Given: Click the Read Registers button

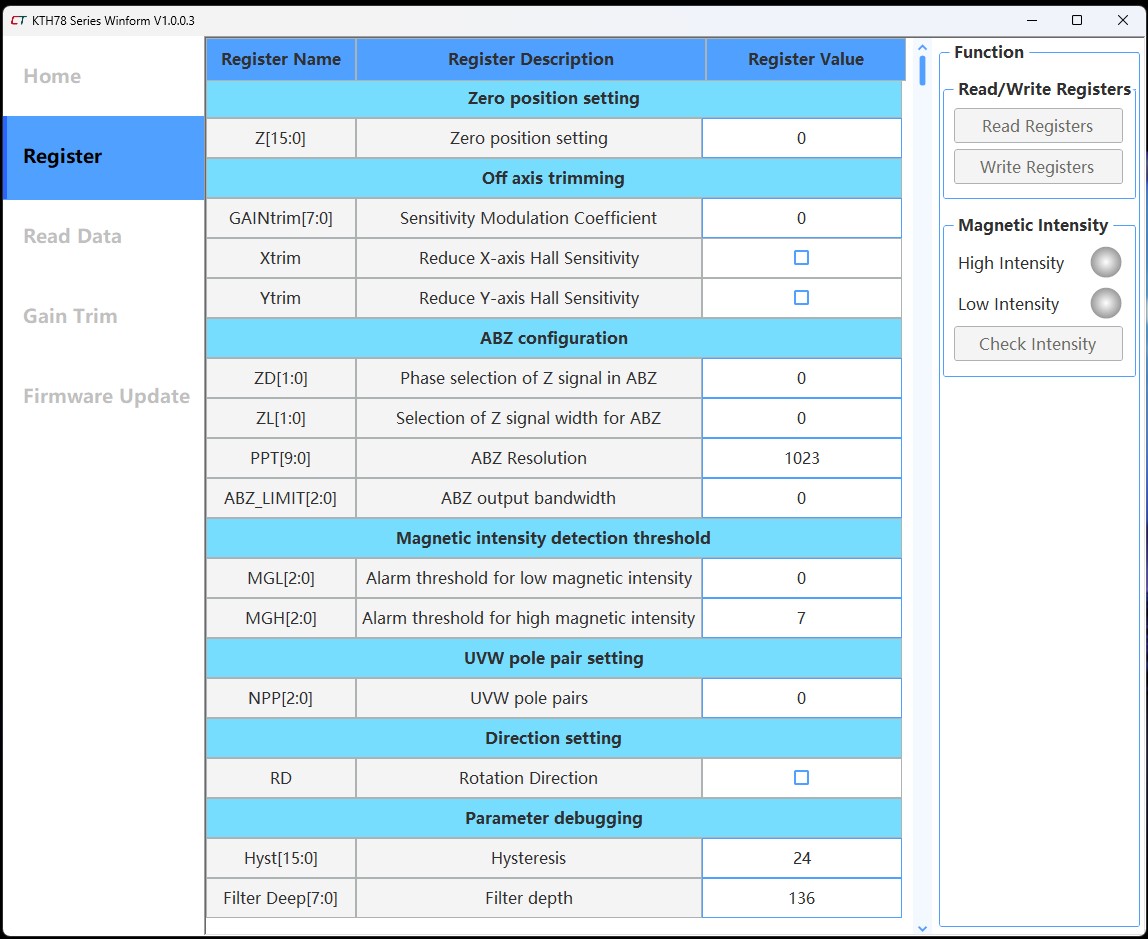Looking at the screenshot, I should (x=1037, y=126).
